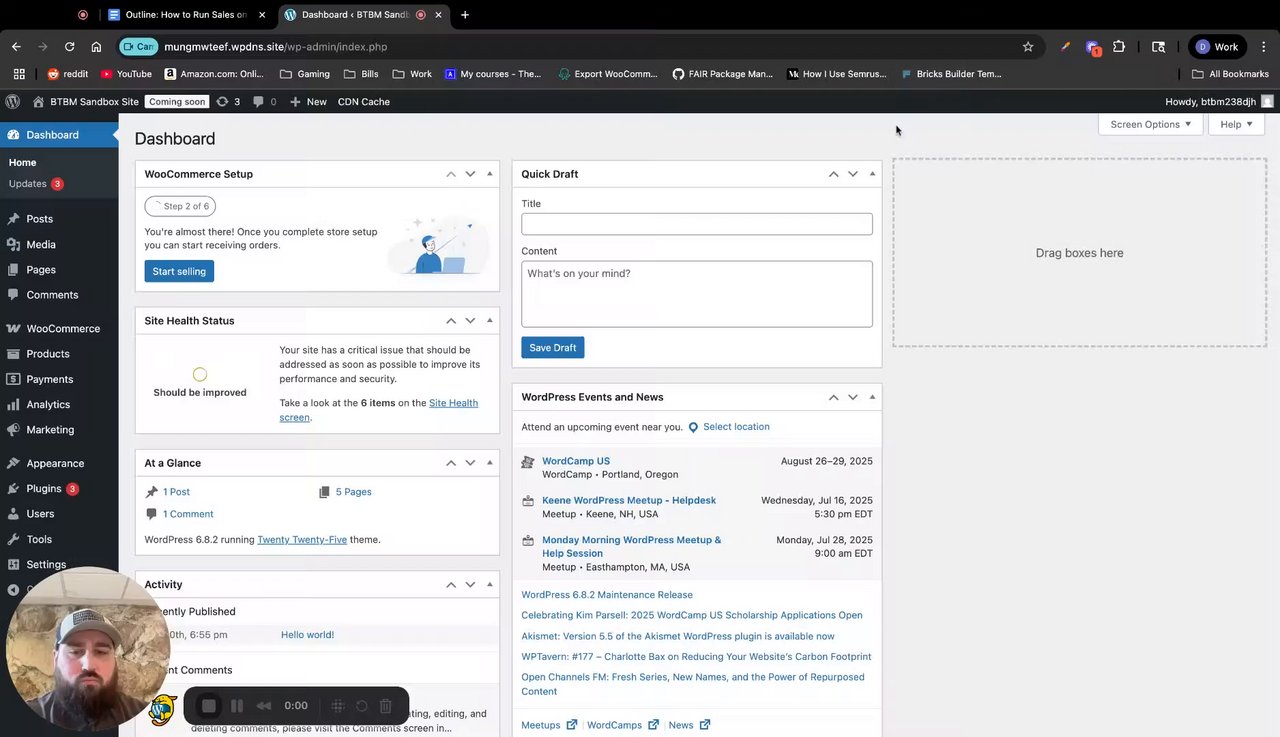Screen dimensions: 1280x737
Task: Open the Hello world! post link
Action: pos(307,635)
